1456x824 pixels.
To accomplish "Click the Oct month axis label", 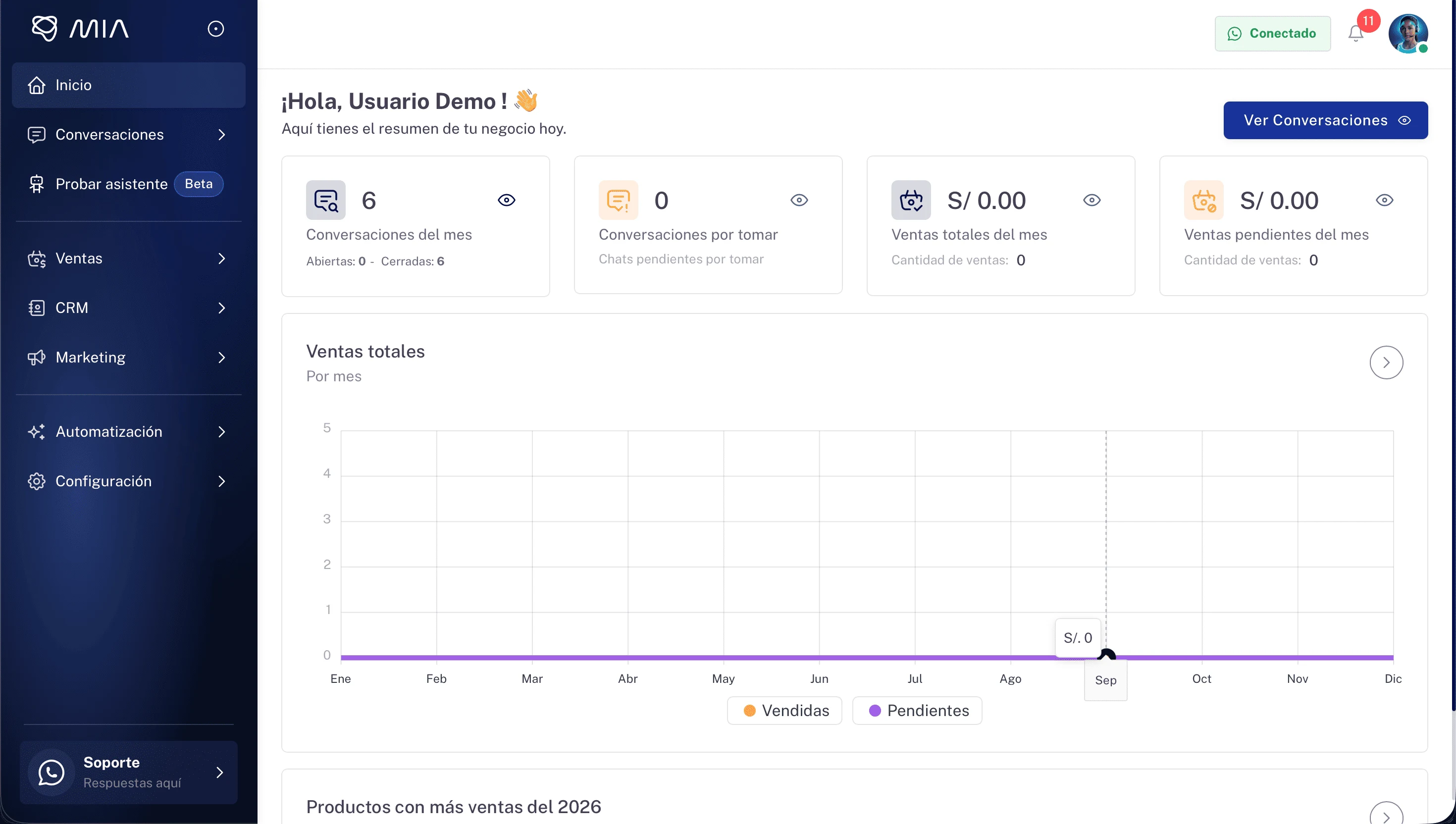I will pyautogui.click(x=1202, y=678).
